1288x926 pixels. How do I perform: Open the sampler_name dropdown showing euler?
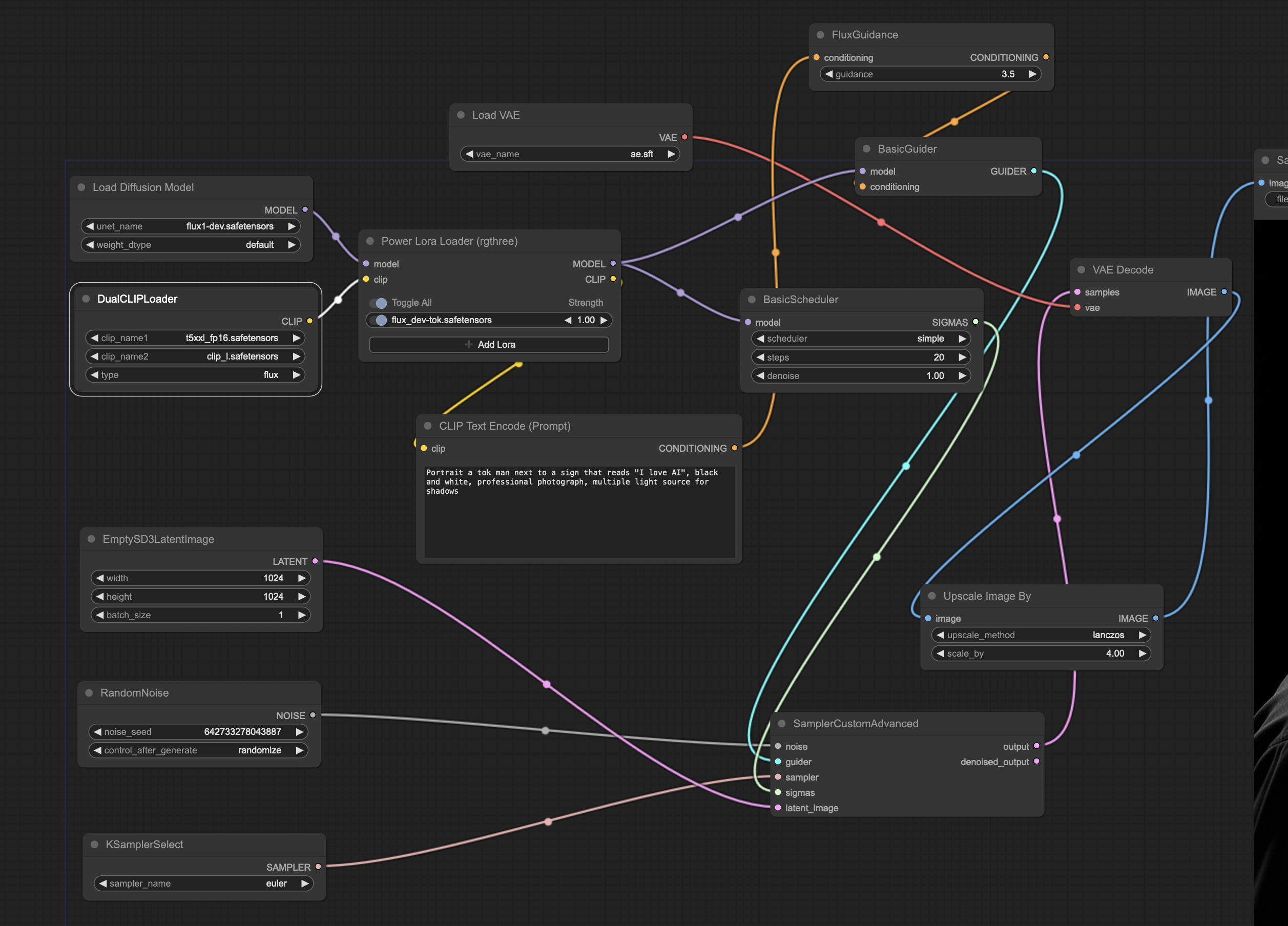(x=203, y=883)
